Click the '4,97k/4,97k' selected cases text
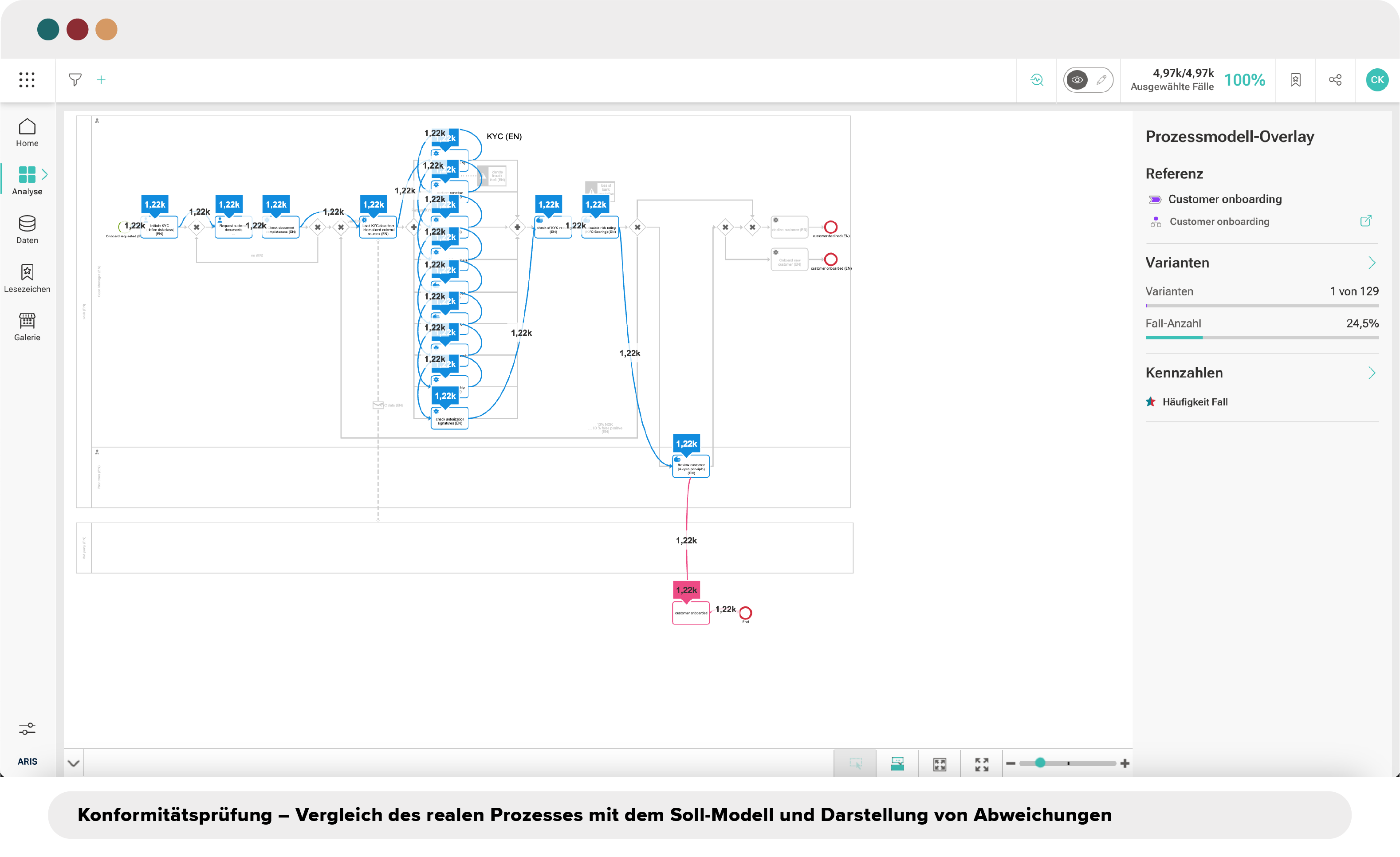 pyautogui.click(x=1183, y=73)
